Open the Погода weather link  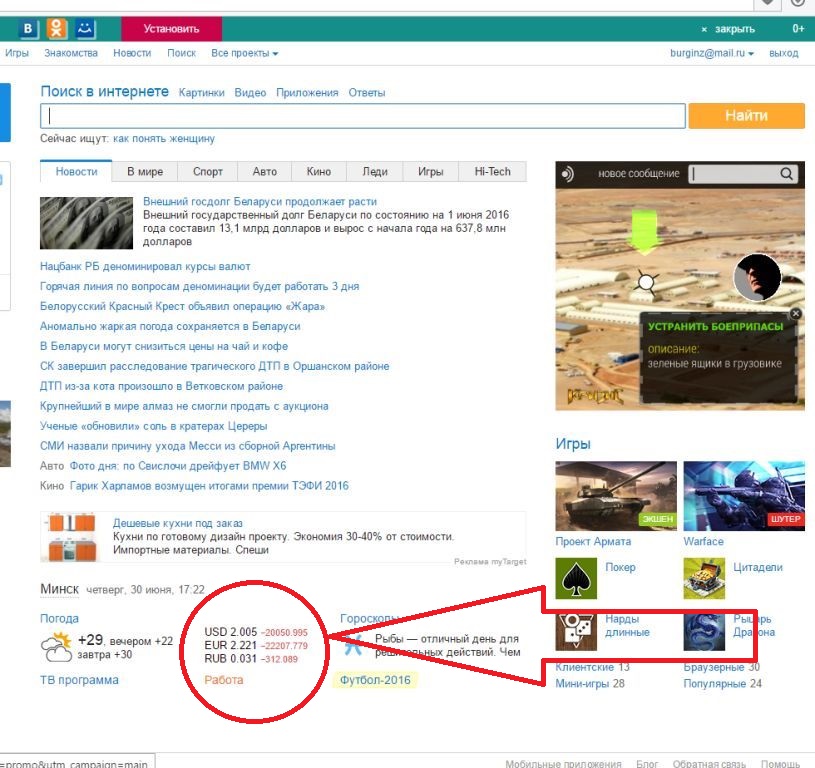(x=59, y=618)
